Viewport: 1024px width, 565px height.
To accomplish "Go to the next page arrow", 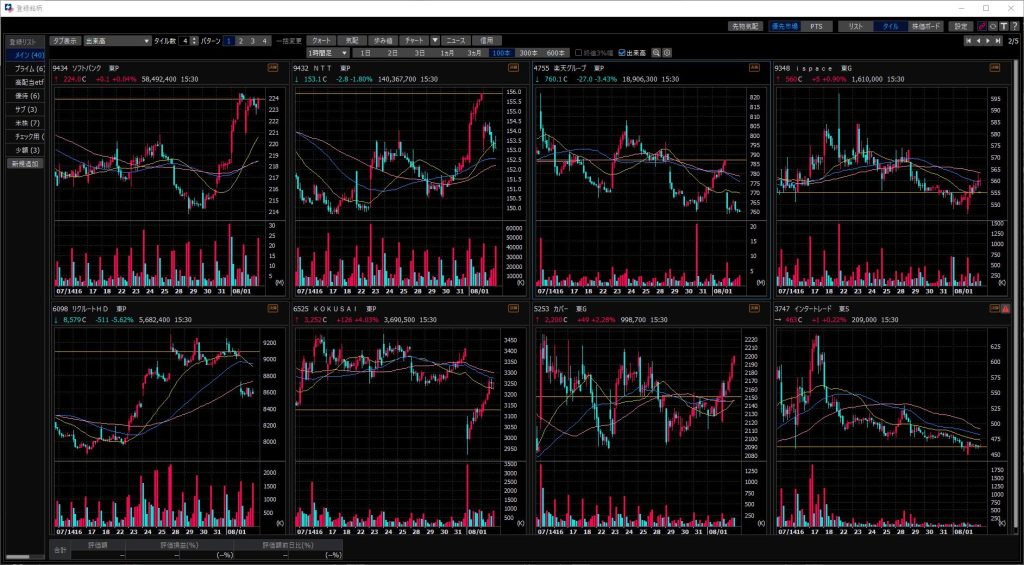I will pos(989,41).
